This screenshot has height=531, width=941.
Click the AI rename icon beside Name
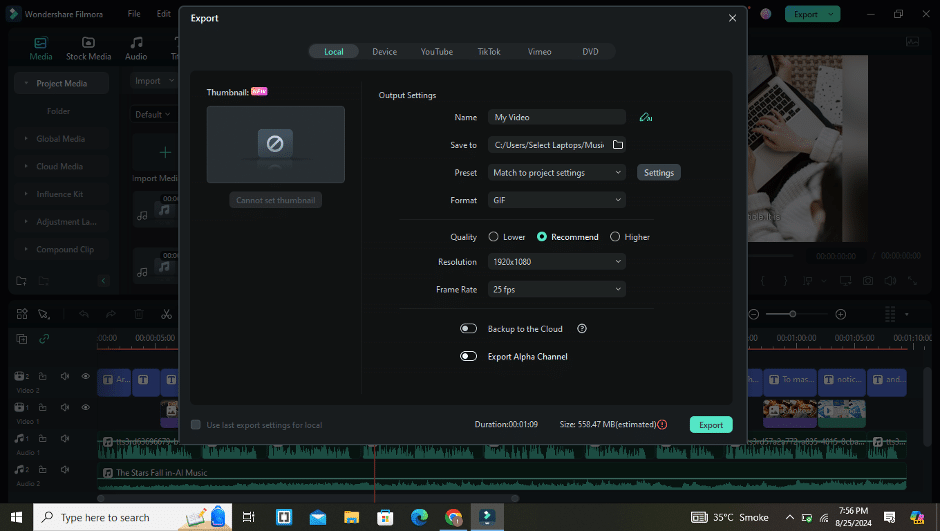coord(646,118)
